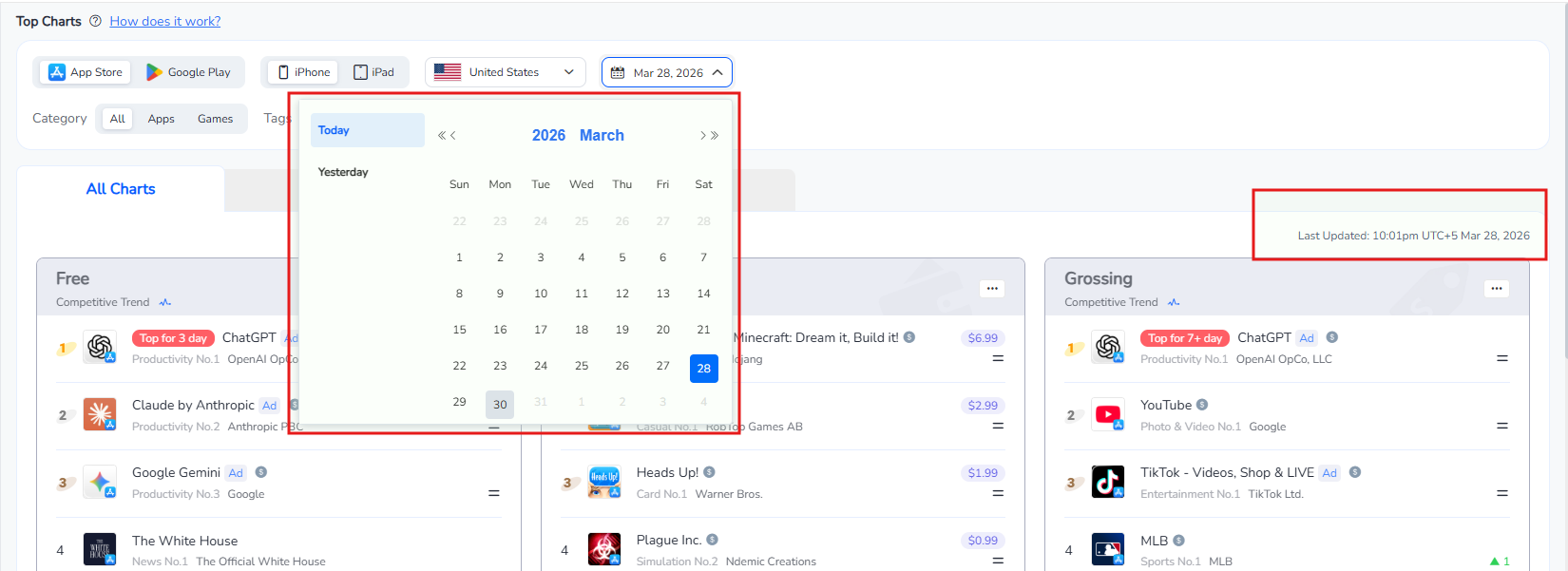
Task: Open Heads Up! app title
Action: (x=667, y=472)
